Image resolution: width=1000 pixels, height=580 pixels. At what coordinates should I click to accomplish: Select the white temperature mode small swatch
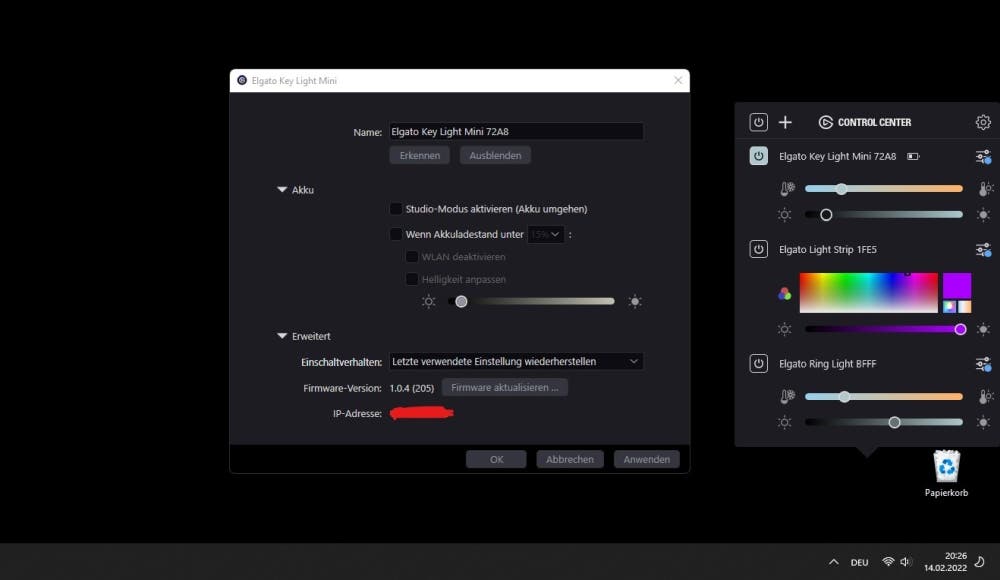pos(964,306)
